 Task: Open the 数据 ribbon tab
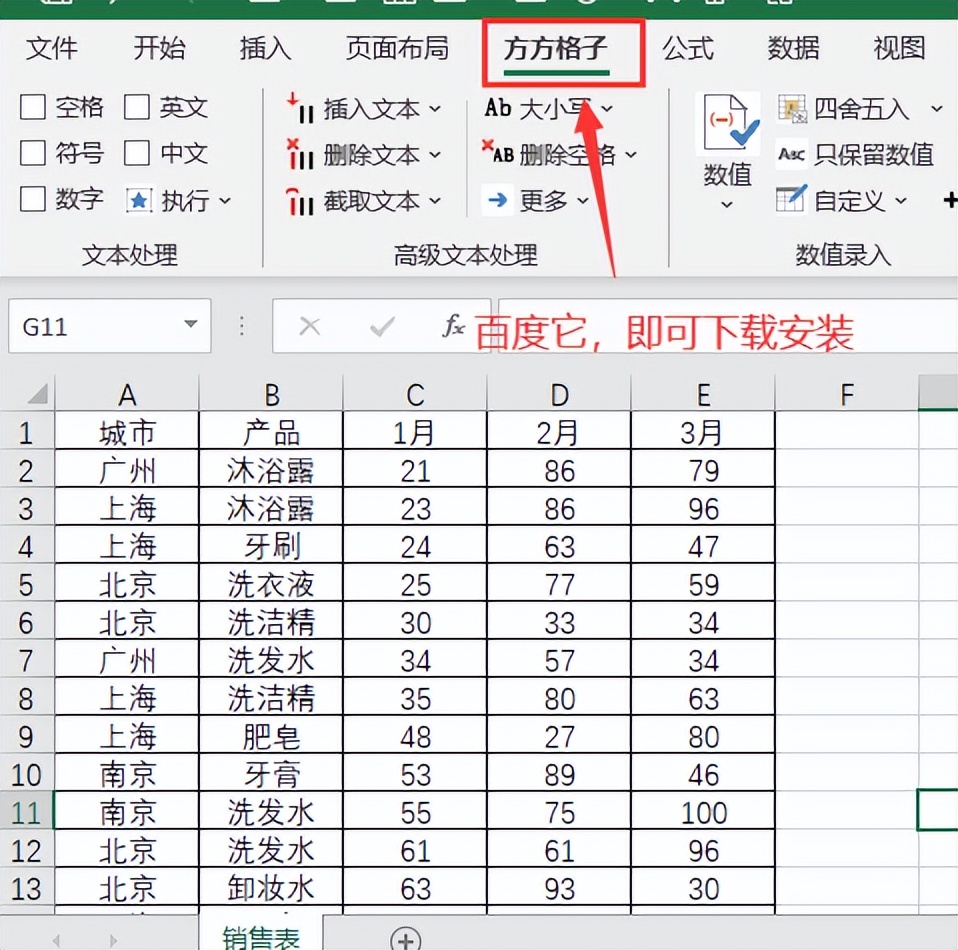click(x=793, y=48)
